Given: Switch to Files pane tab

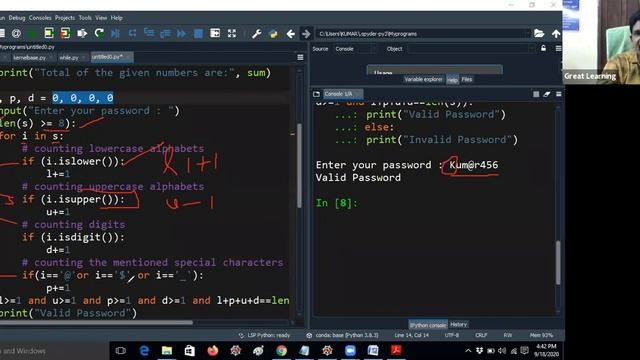Looking at the screenshot, I should tap(467, 80).
